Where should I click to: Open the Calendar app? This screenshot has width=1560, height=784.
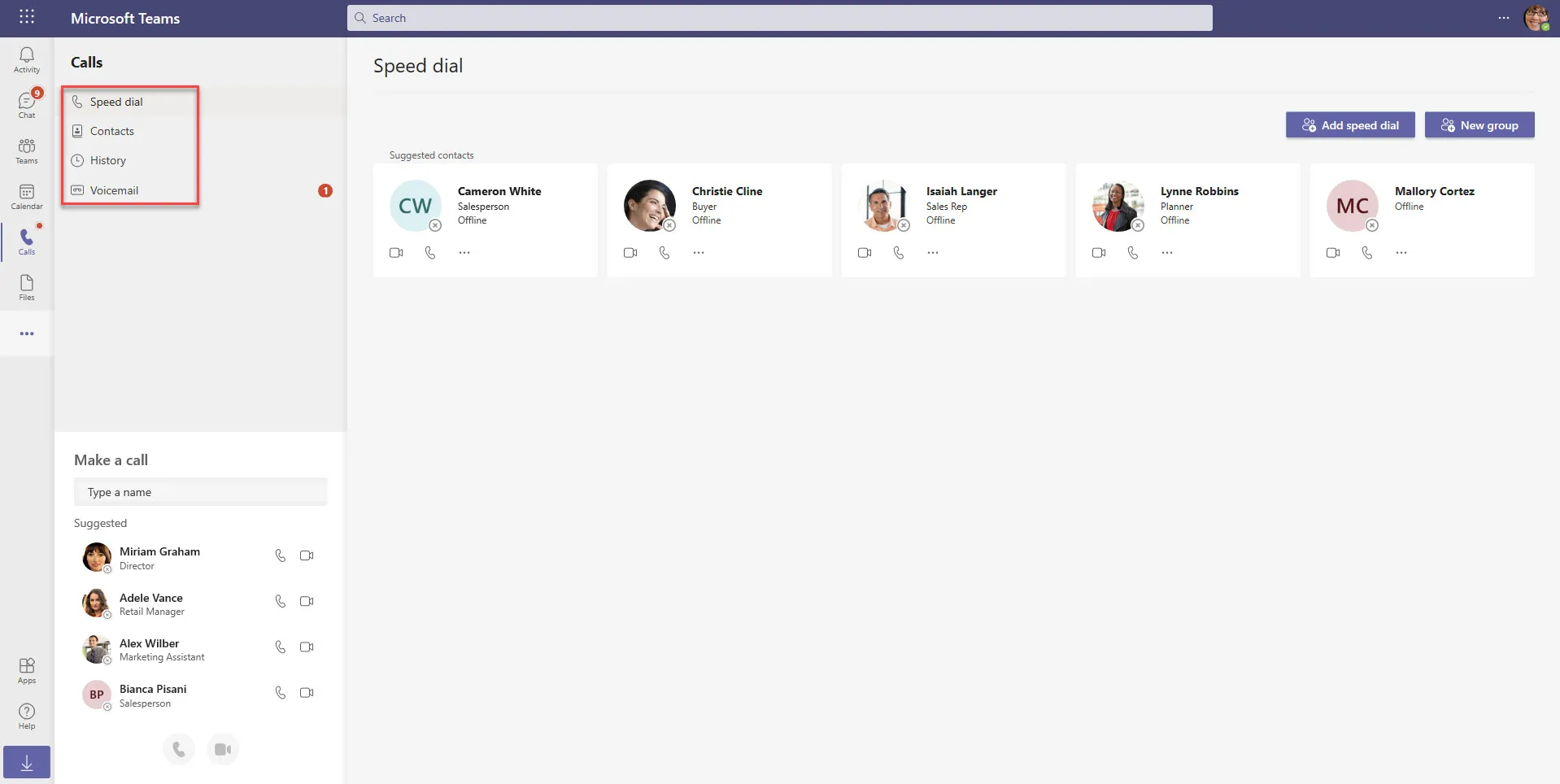click(27, 196)
